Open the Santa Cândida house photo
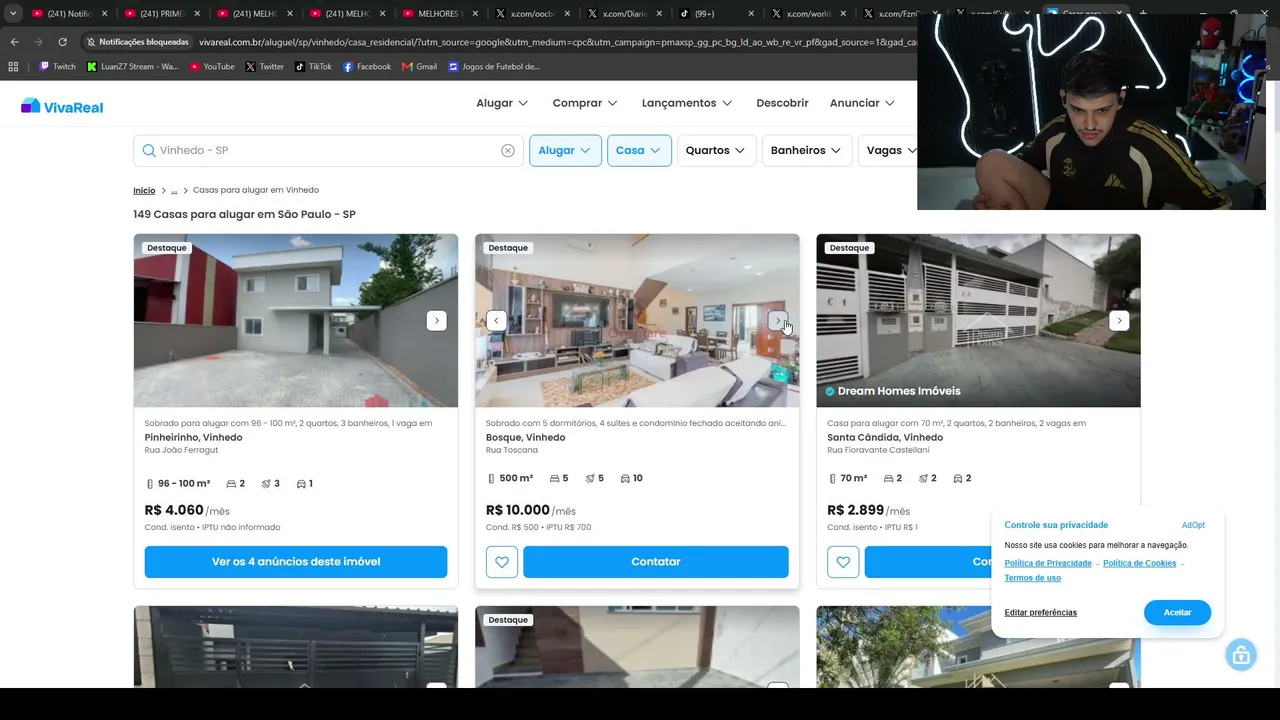The width and height of the screenshot is (1280, 720). click(x=978, y=320)
